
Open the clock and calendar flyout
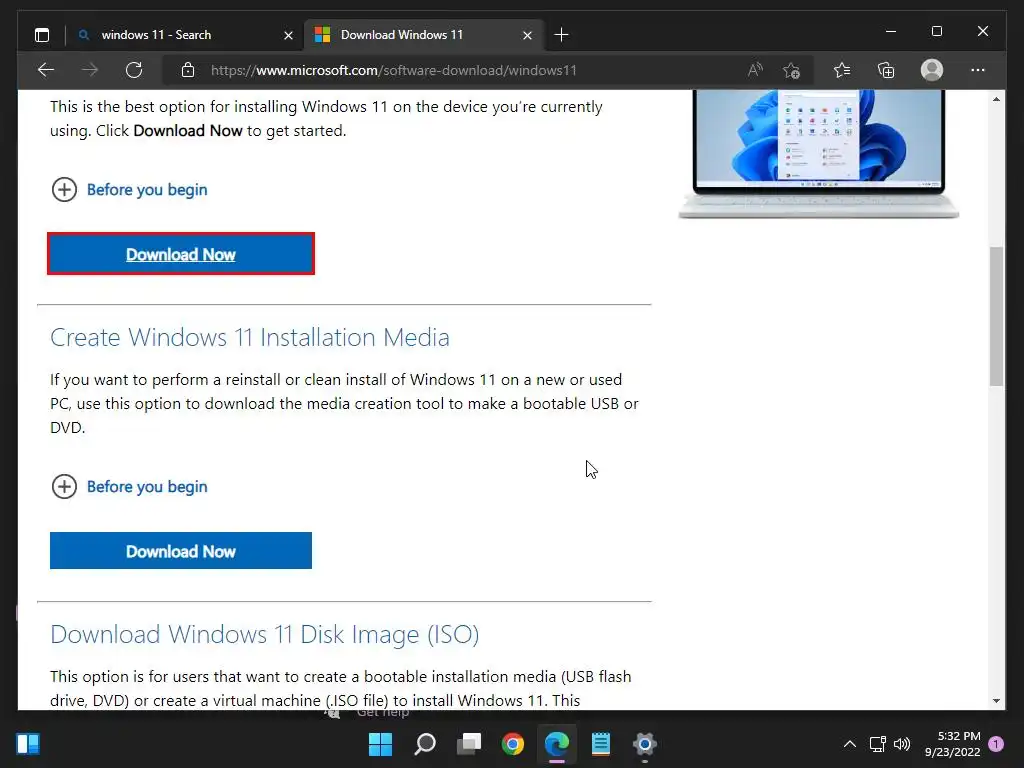[x=953, y=744]
